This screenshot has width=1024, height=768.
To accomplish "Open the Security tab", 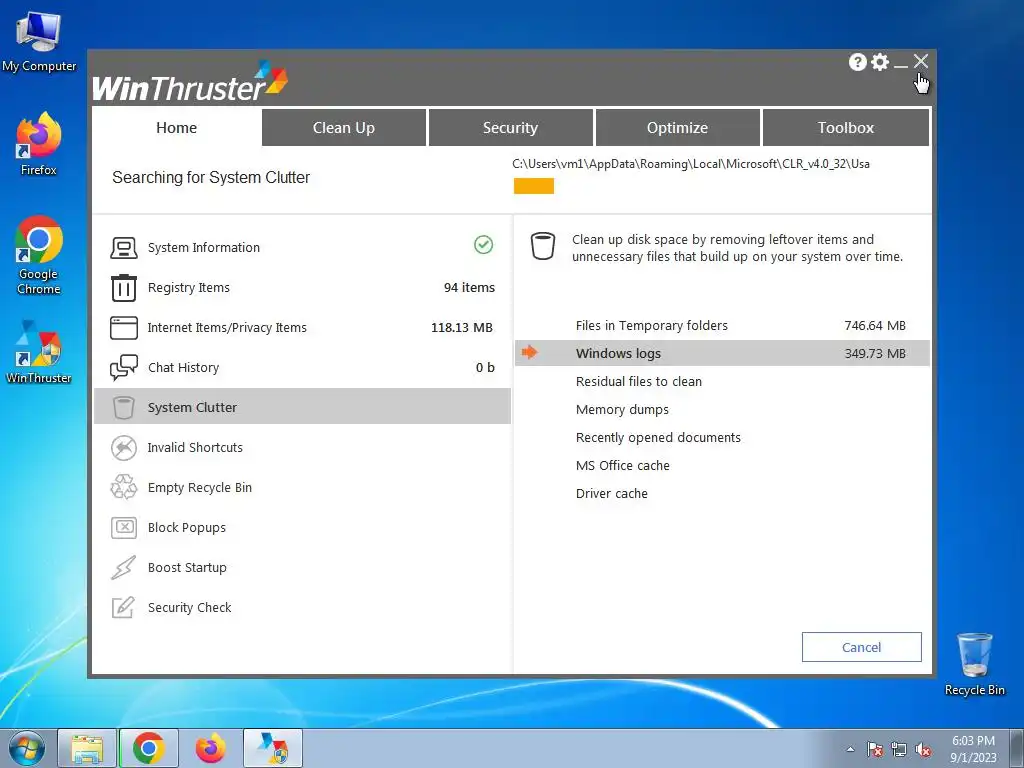I will pyautogui.click(x=510, y=127).
